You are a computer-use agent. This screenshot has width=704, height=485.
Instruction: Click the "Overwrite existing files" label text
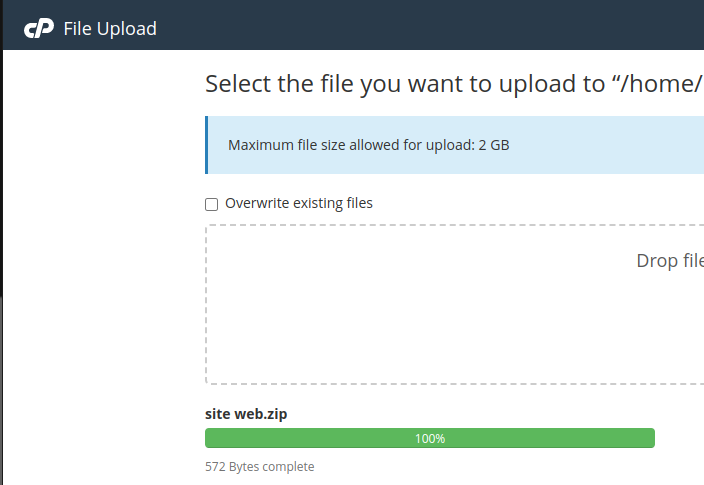pos(299,203)
